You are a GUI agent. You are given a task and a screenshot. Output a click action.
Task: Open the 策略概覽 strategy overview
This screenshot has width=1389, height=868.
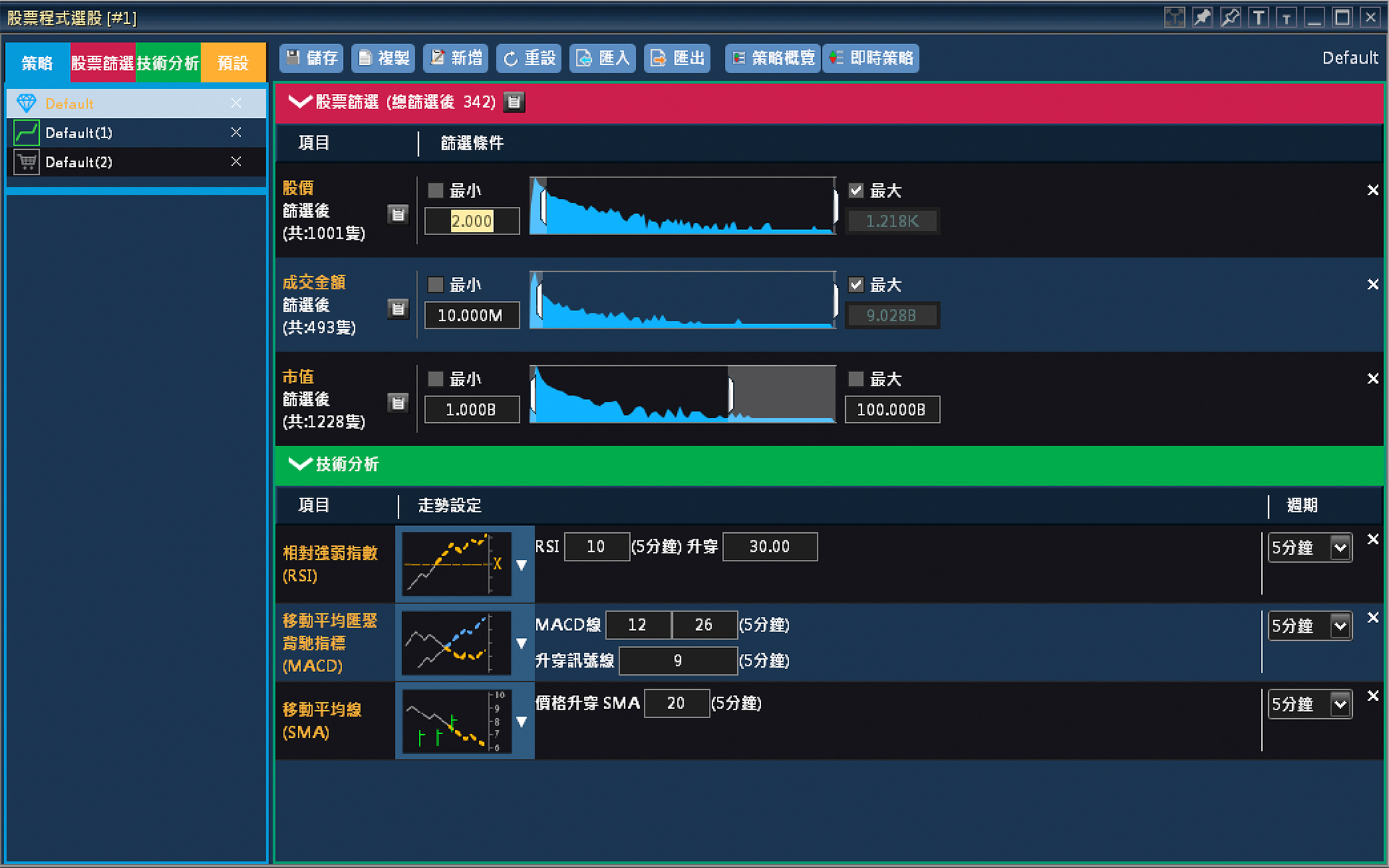773,58
